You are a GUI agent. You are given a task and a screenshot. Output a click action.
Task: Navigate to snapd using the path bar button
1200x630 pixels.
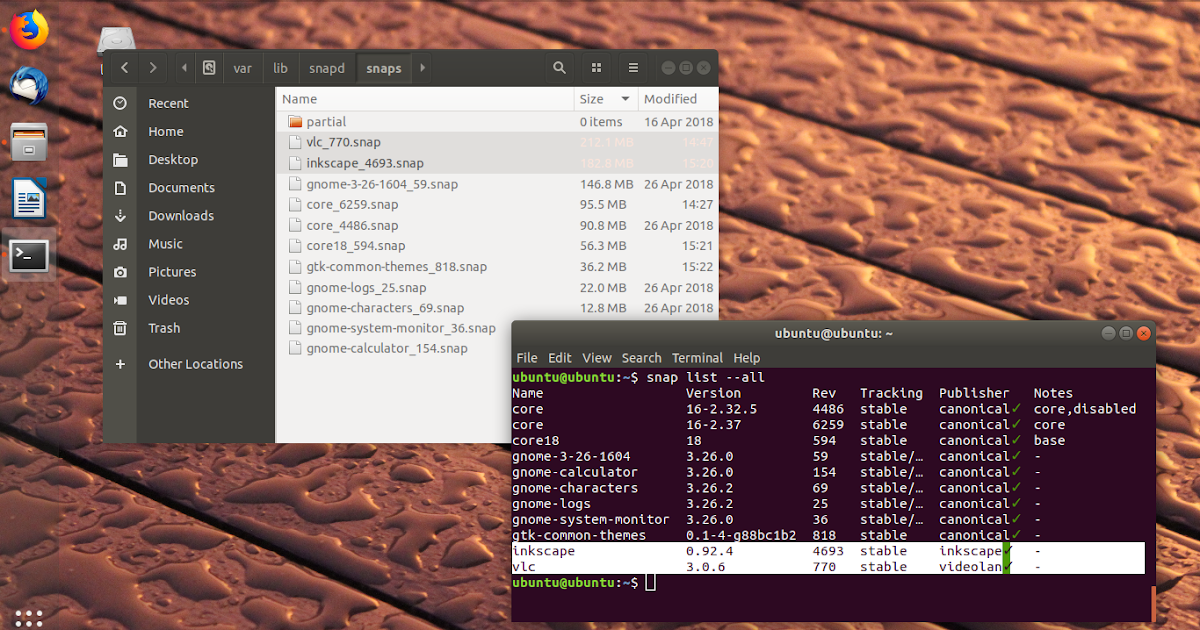tap(326, 67)
